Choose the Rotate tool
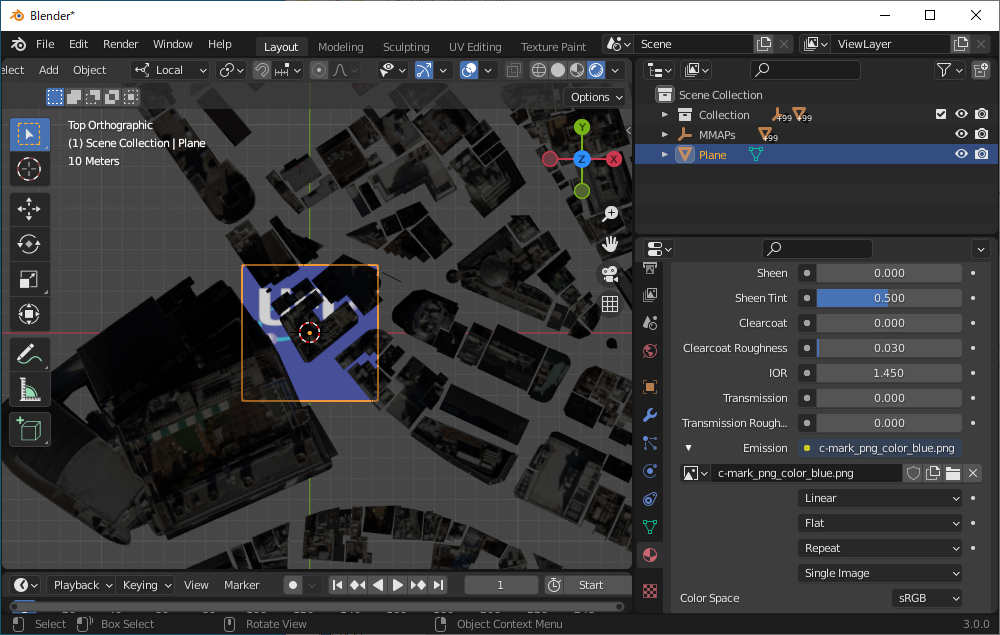Viewport: 1000px width, 635px height. tap(29, 244)
